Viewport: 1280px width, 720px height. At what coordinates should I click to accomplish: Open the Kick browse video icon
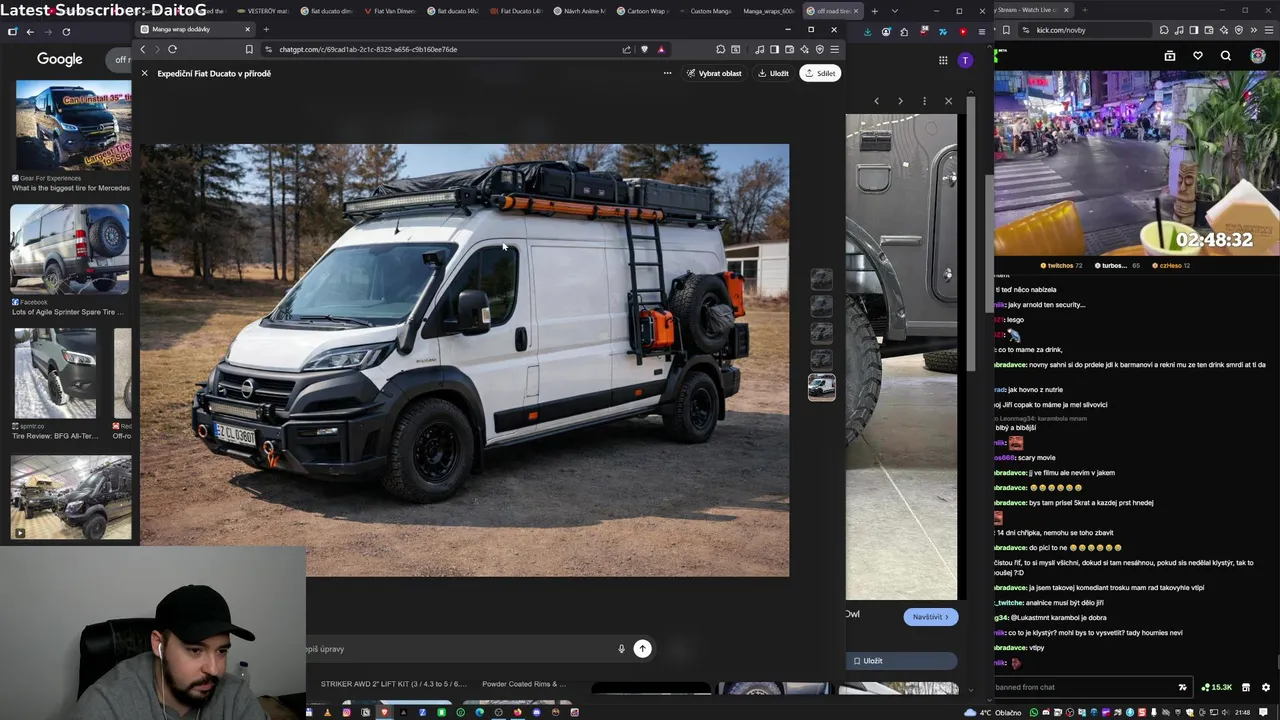coord(1170,56)
